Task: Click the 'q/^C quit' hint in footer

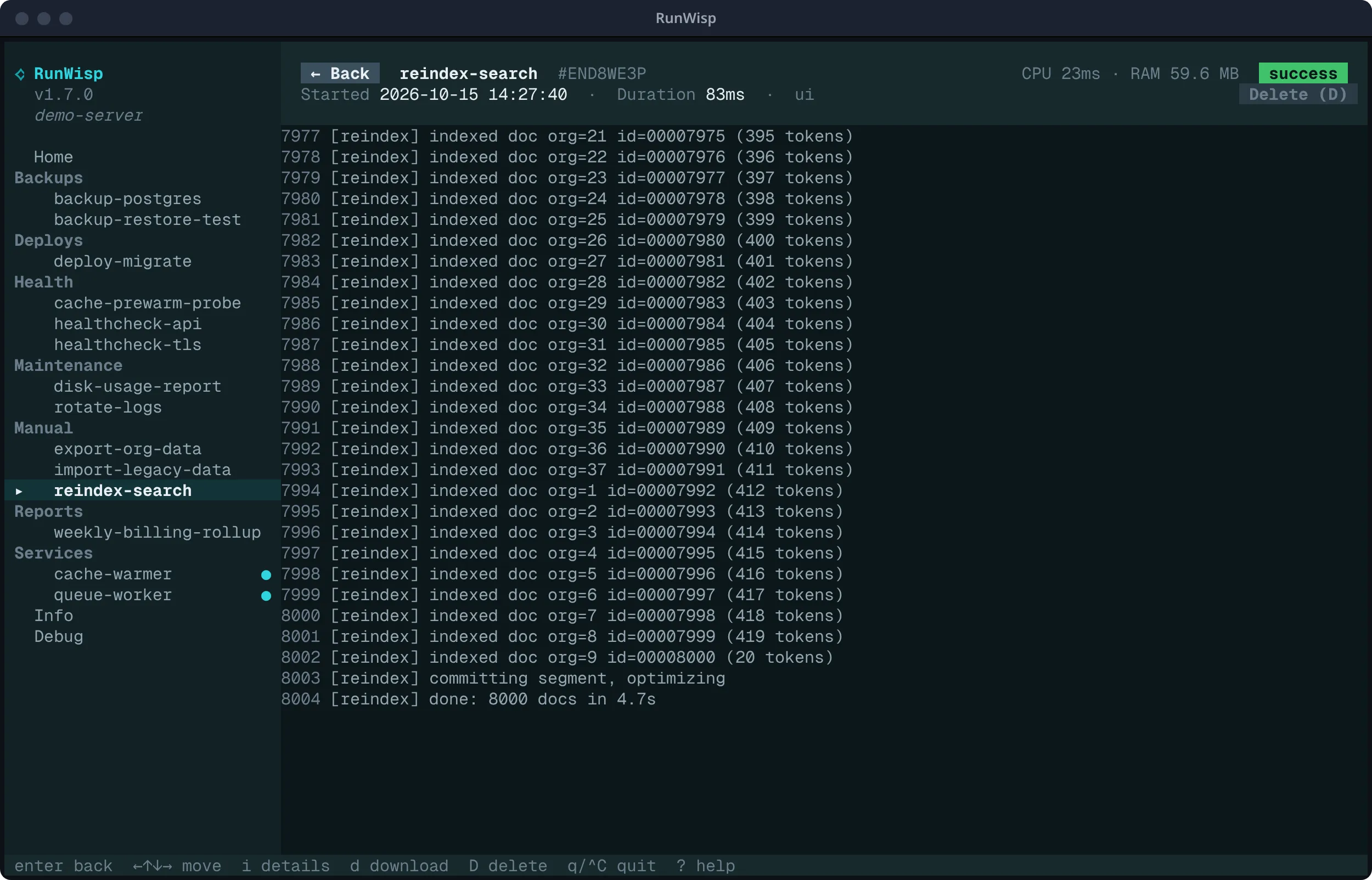Action: pyautogui.click(x=611, y=866)
